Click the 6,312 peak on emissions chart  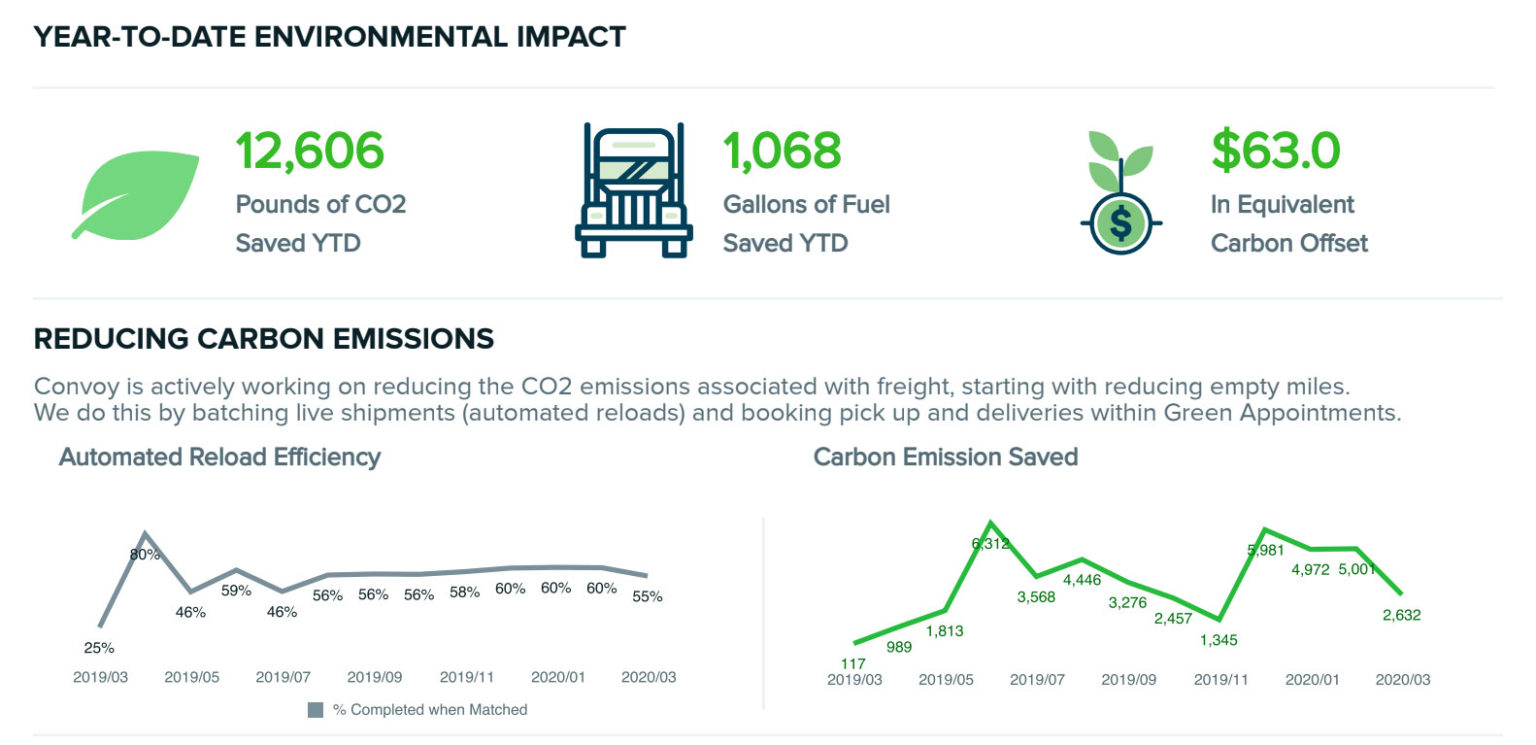pyautogui.click(x=990, y=543)
